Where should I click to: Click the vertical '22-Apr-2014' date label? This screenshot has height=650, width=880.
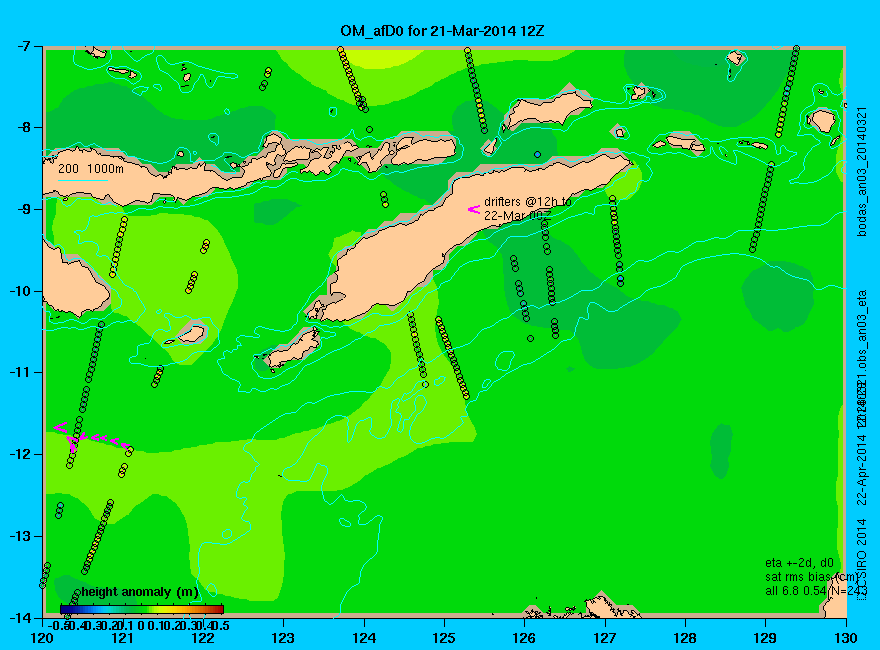[x=863, y=470]
